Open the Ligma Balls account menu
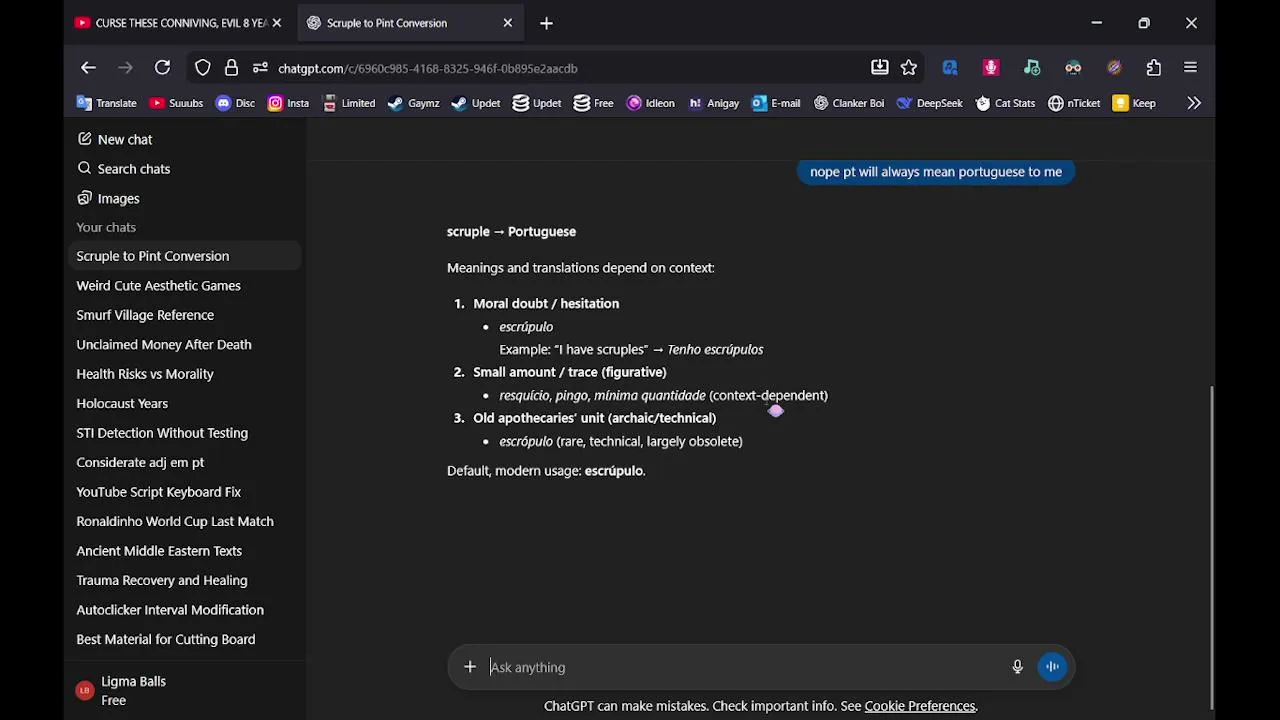 185,691
